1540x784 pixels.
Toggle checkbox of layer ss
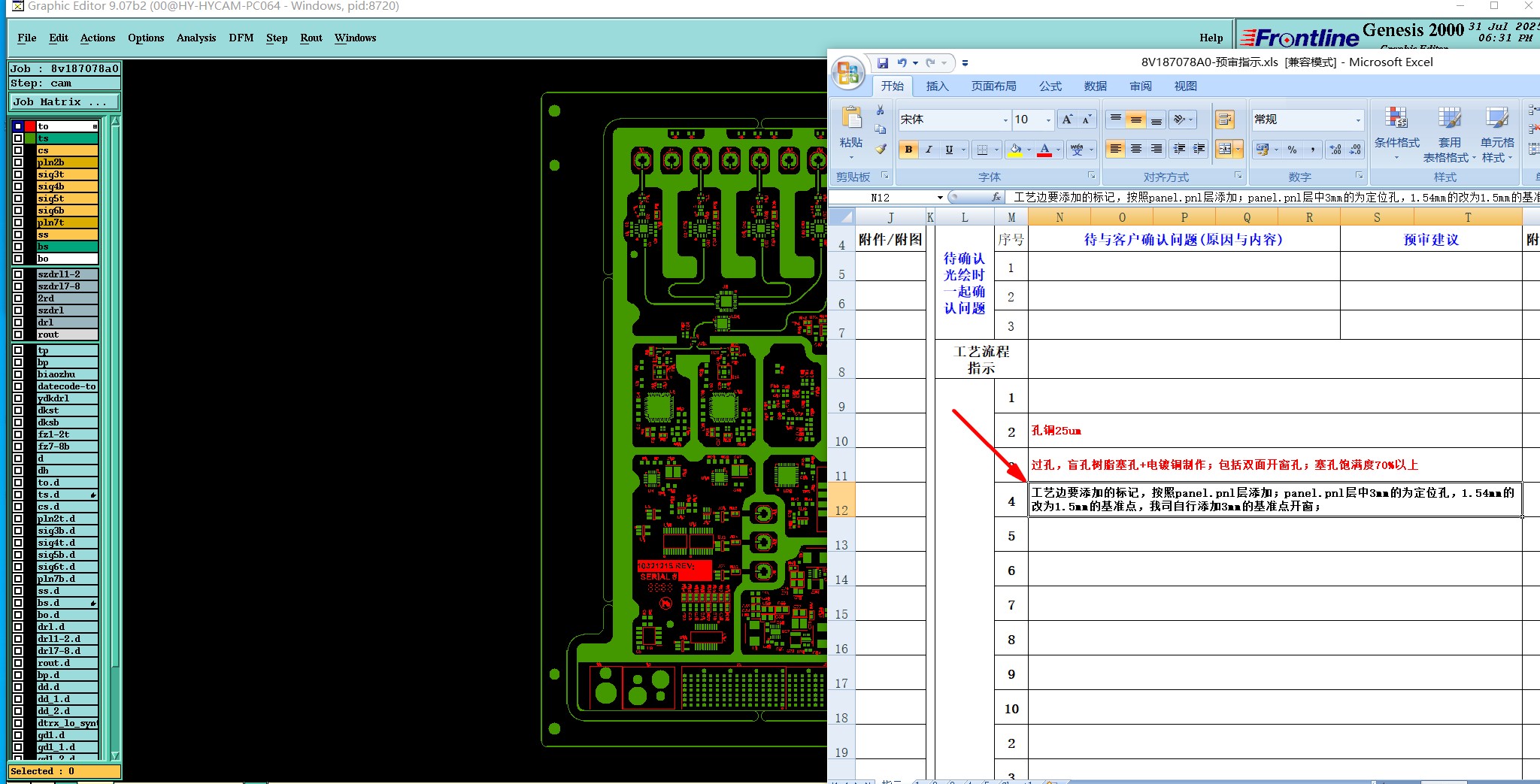point(18,235)
